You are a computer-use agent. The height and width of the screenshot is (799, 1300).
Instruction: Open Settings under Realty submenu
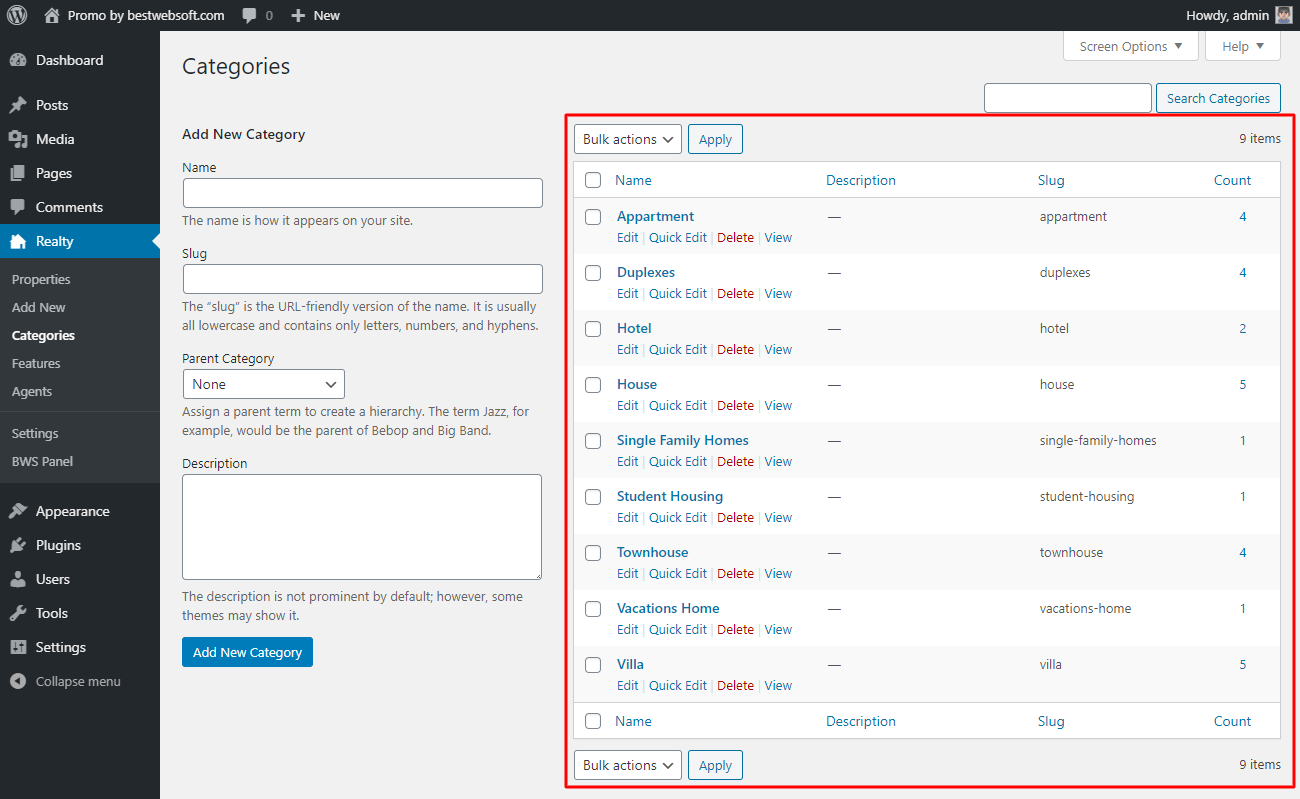coord(35,433)
